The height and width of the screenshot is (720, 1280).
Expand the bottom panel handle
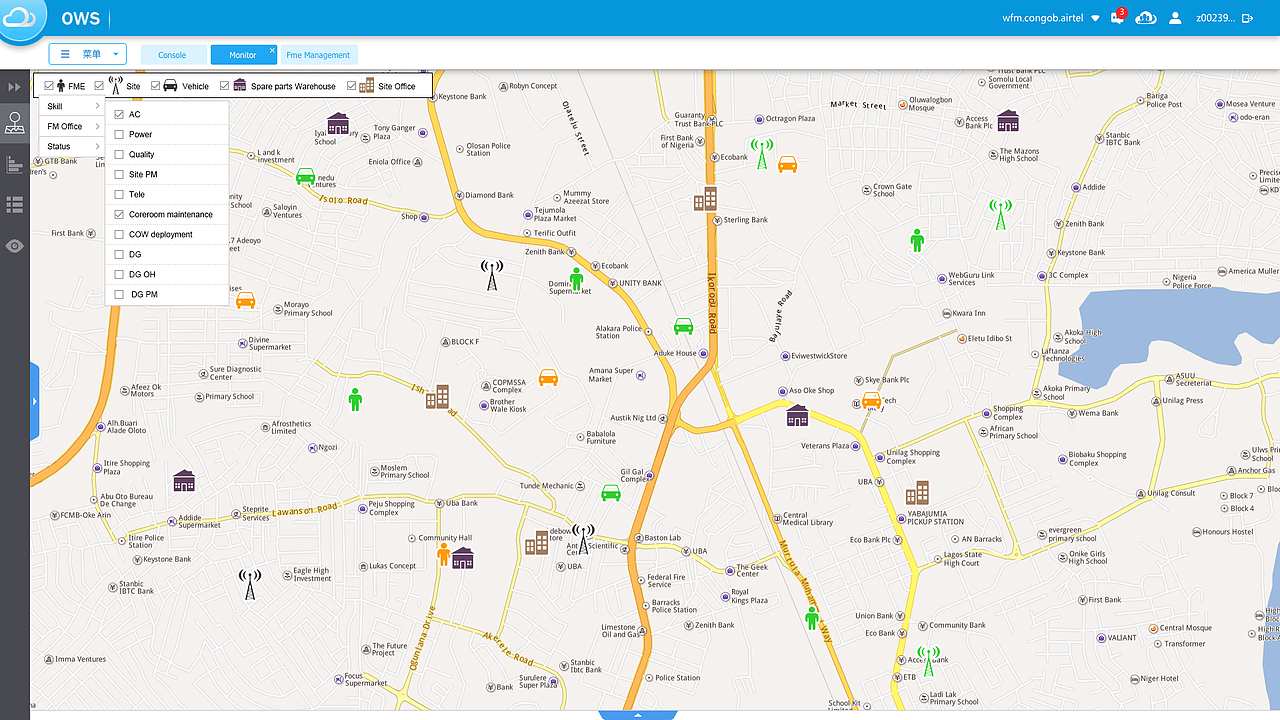pyautogui.click(x=638, y=715)
